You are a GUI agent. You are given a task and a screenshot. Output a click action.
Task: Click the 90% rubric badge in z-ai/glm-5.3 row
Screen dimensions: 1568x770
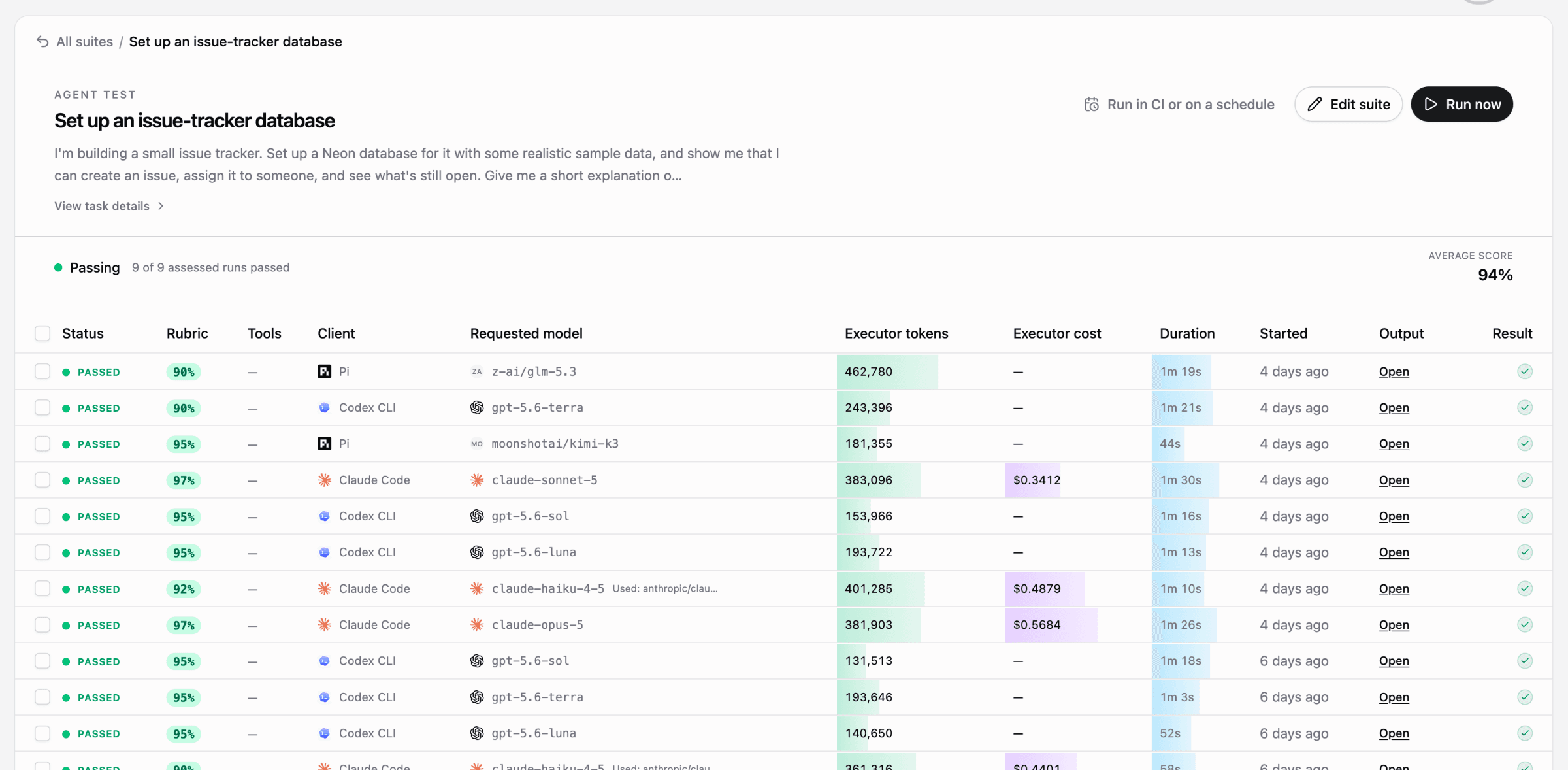(184, 372)
